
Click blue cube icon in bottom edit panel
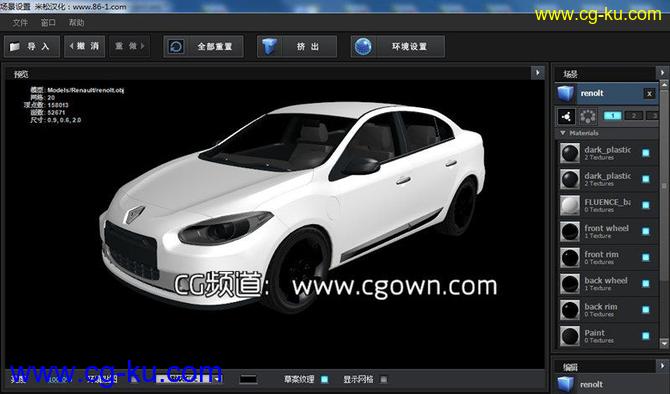coord(566,384)
